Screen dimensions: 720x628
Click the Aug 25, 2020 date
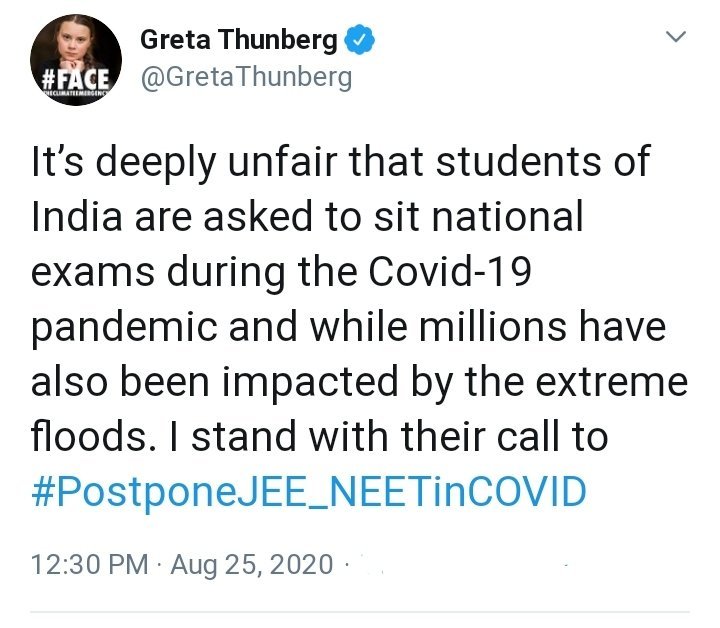252,564
